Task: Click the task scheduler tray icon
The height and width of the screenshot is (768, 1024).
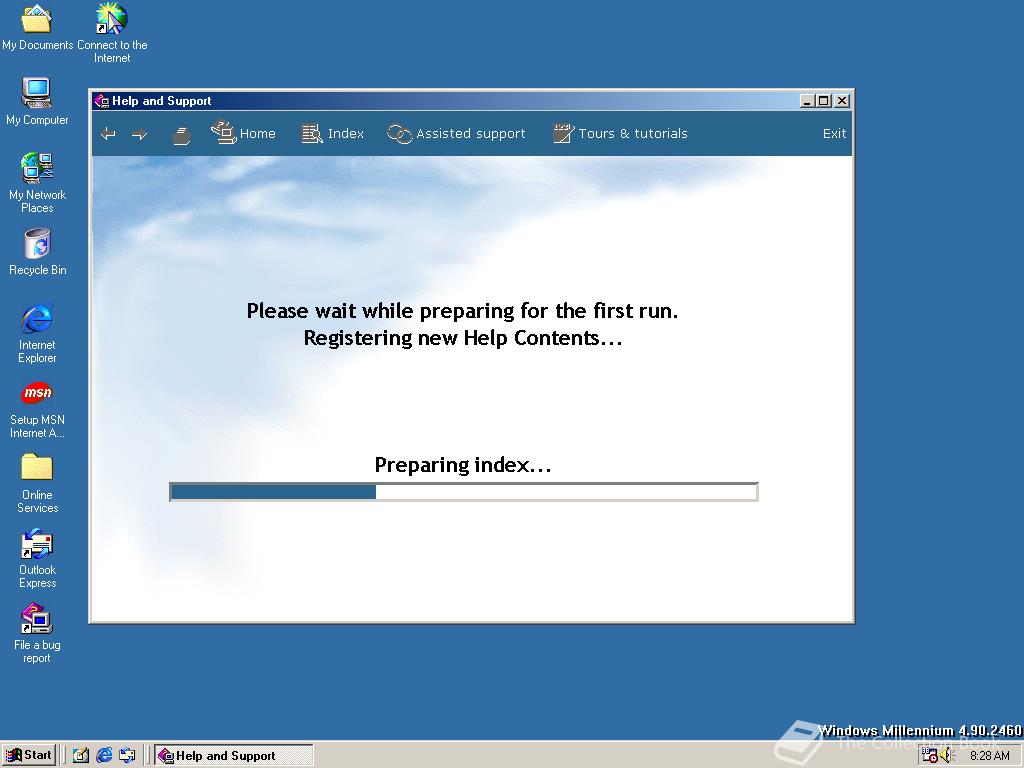Action: click(x=929, y=756)
